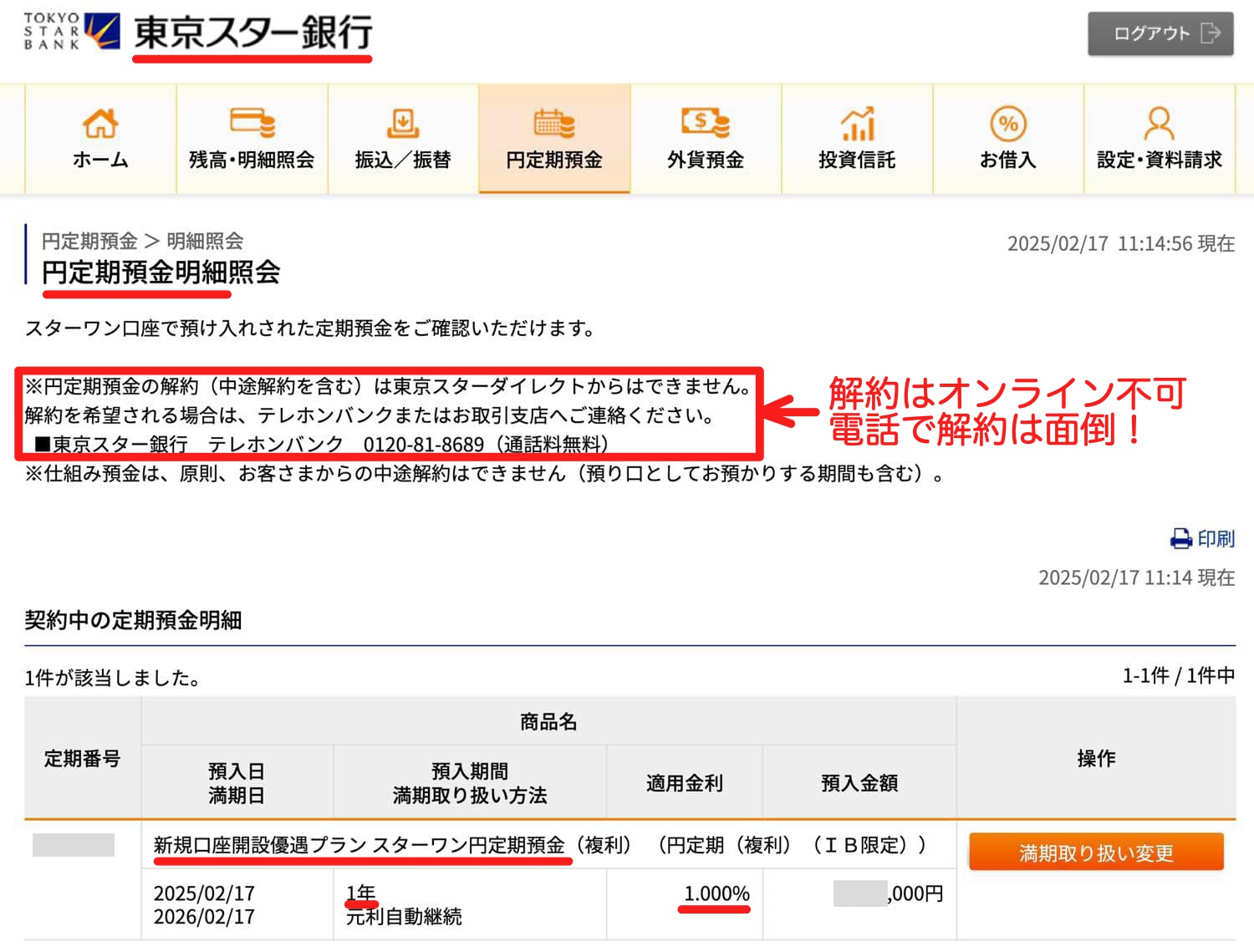Click the timestamp 2025/02/17 11:14 現在
The width and height of the screenshot is (1254, 952).
click(x=1137, y=578)
